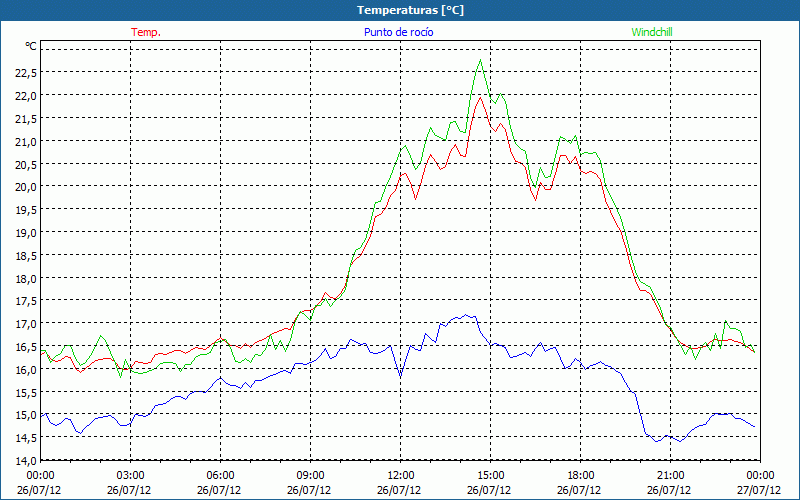Click the 16,0 y-axis value
Screen dimensions: 800x500
(x=26, y=369)
